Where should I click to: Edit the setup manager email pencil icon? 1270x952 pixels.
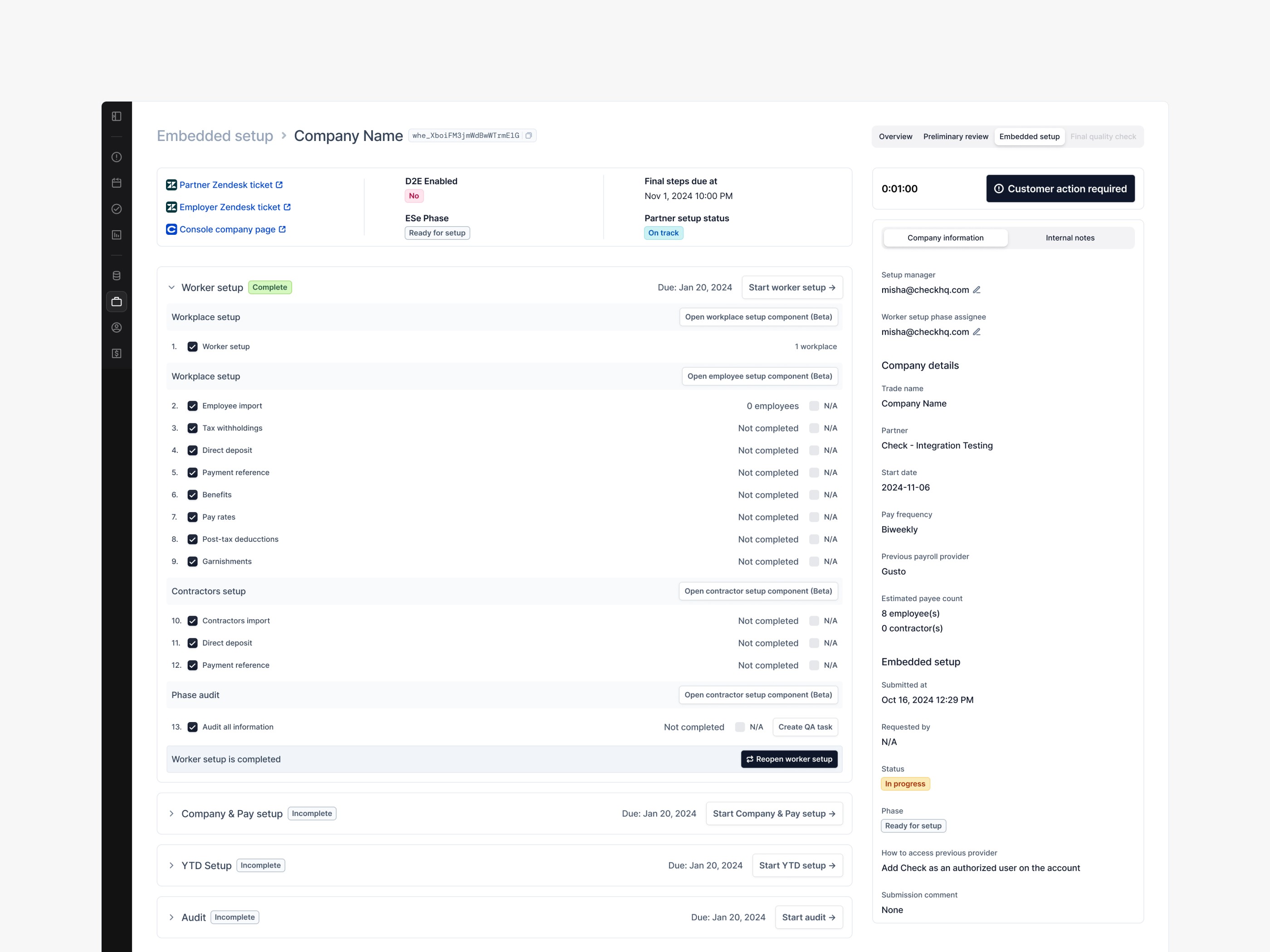(x=977, y=290)
